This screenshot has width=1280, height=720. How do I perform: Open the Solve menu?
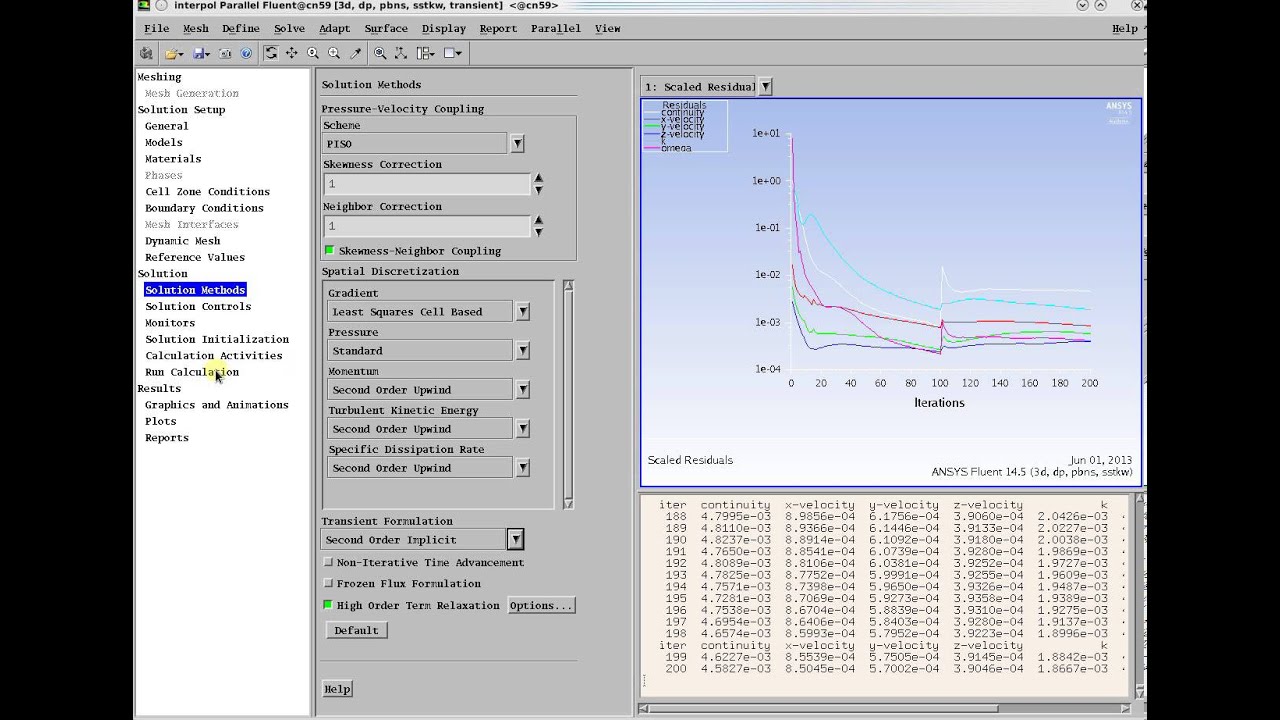[x=289, y=28]
